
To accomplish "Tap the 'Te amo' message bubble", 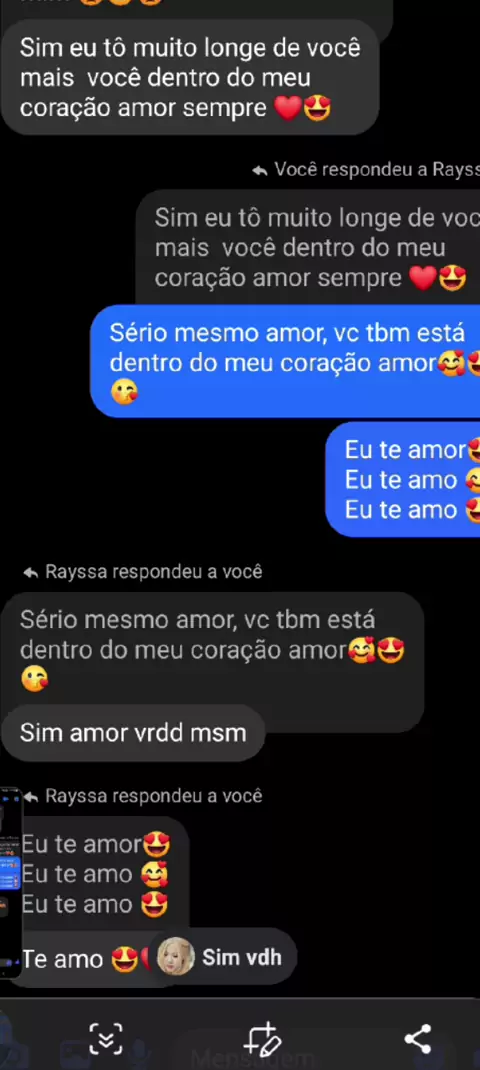I will coord(82,959).
